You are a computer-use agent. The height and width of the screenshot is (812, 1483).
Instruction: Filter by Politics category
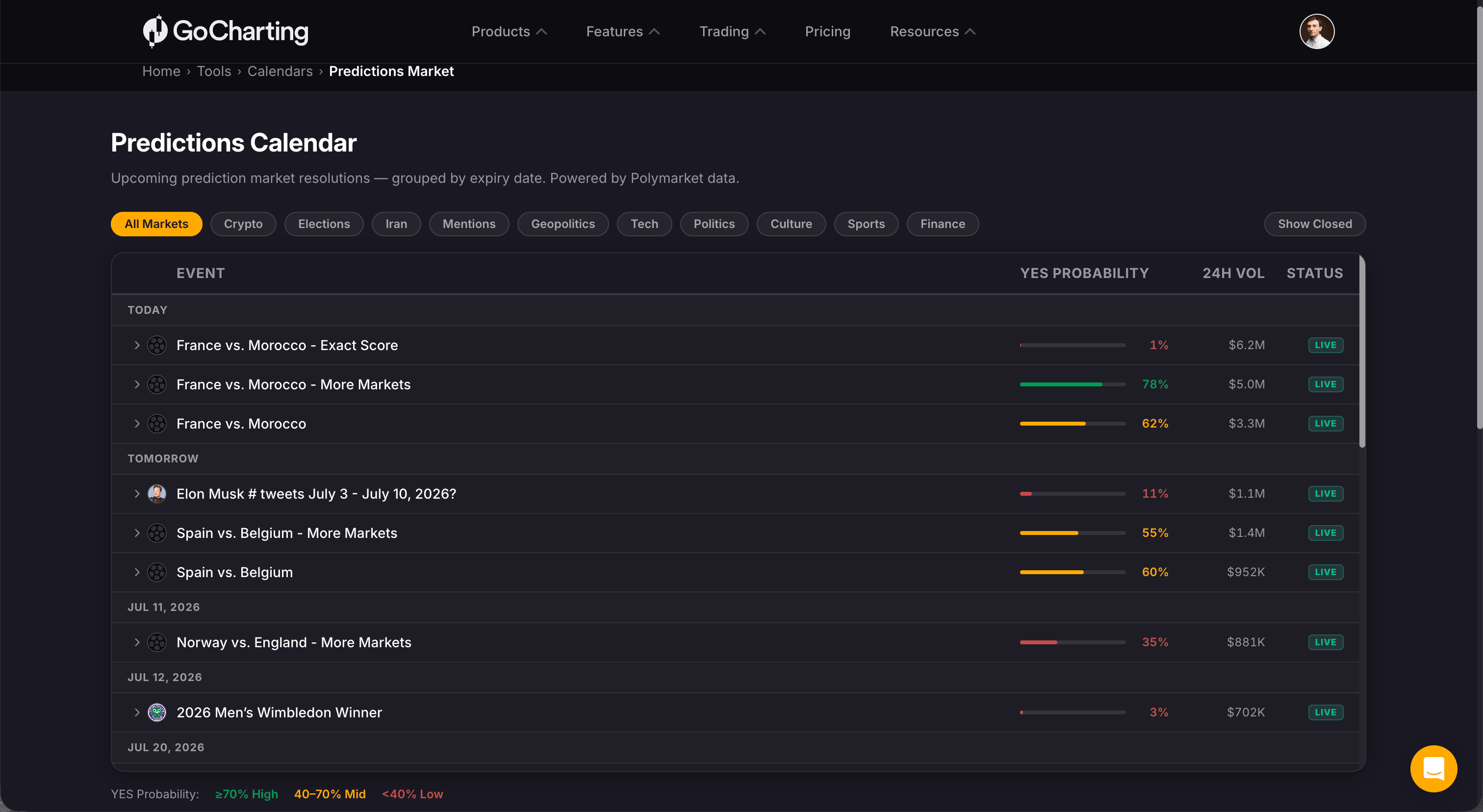coord(714,224)
